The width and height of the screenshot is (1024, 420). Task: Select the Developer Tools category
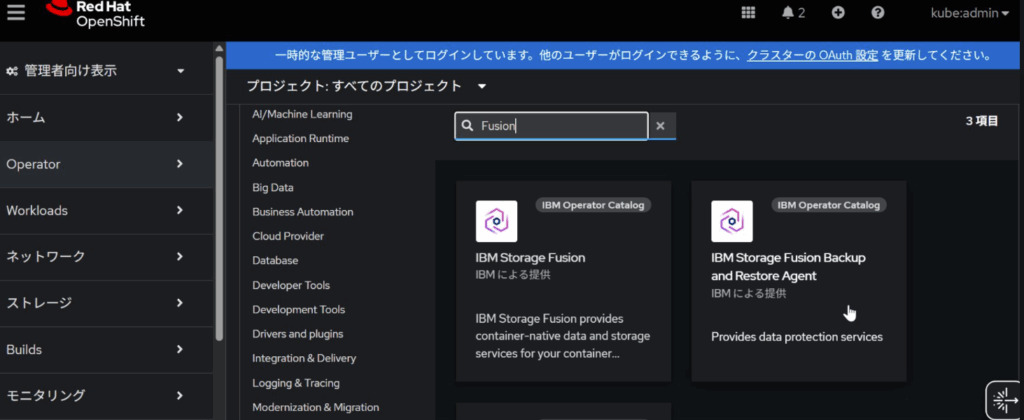click(x=291, y=285)
